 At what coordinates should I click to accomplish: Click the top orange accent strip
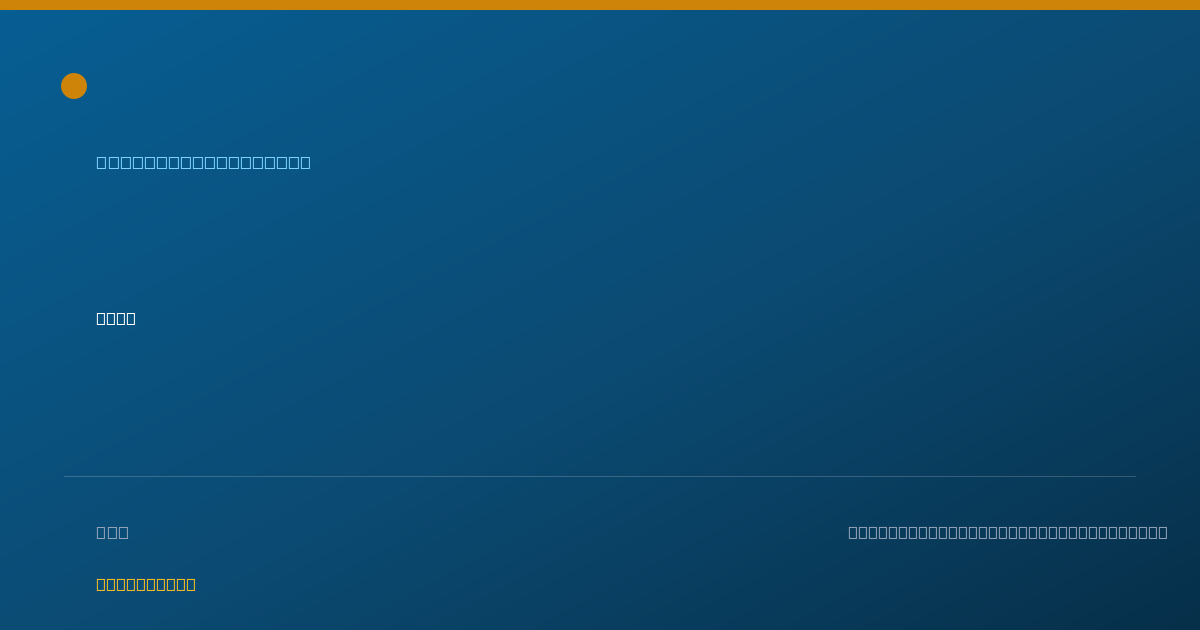(600, 5)
